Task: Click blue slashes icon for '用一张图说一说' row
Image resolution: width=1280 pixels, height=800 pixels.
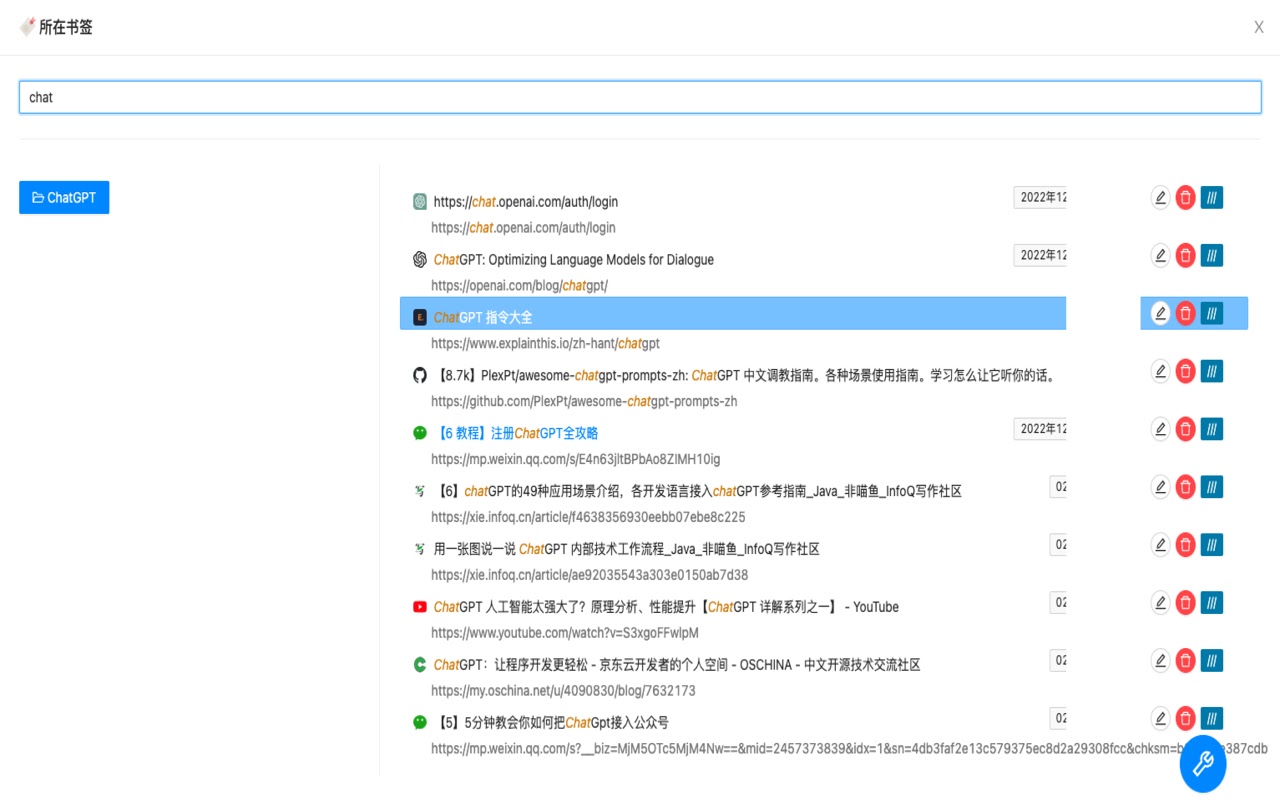Action: (1212, 546)
